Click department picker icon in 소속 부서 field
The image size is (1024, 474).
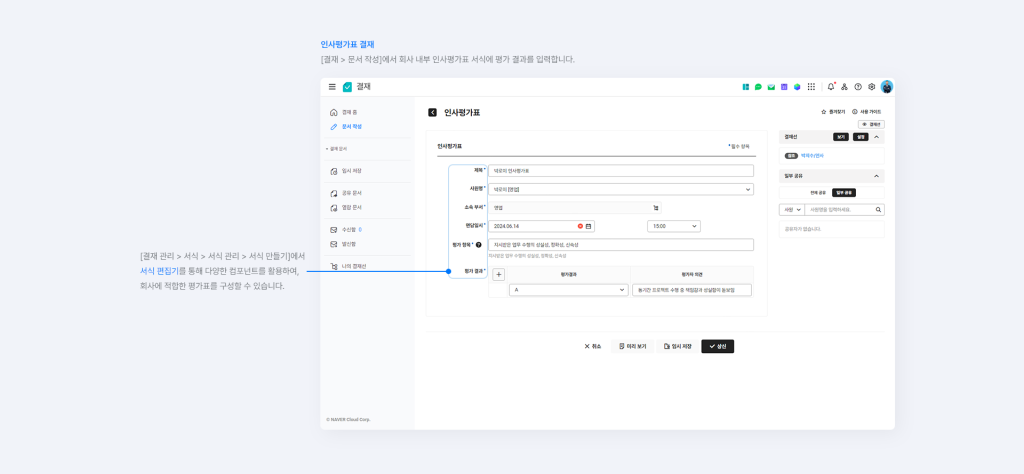pos(656,208)
